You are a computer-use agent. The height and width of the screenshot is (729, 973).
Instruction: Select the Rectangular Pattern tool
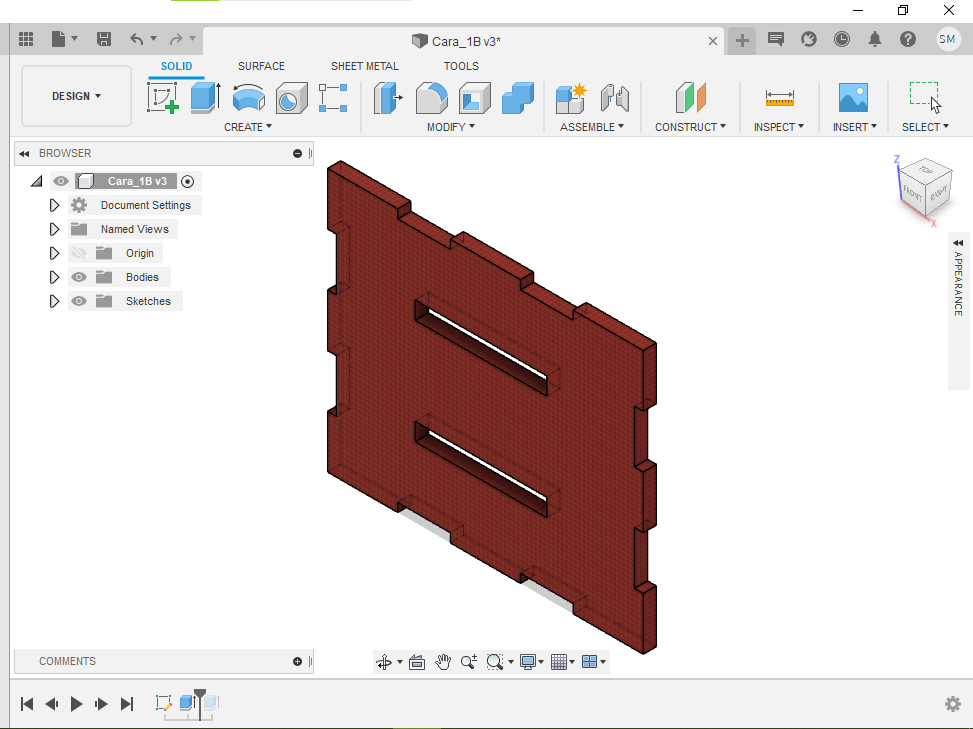click(x=333, y=97)
